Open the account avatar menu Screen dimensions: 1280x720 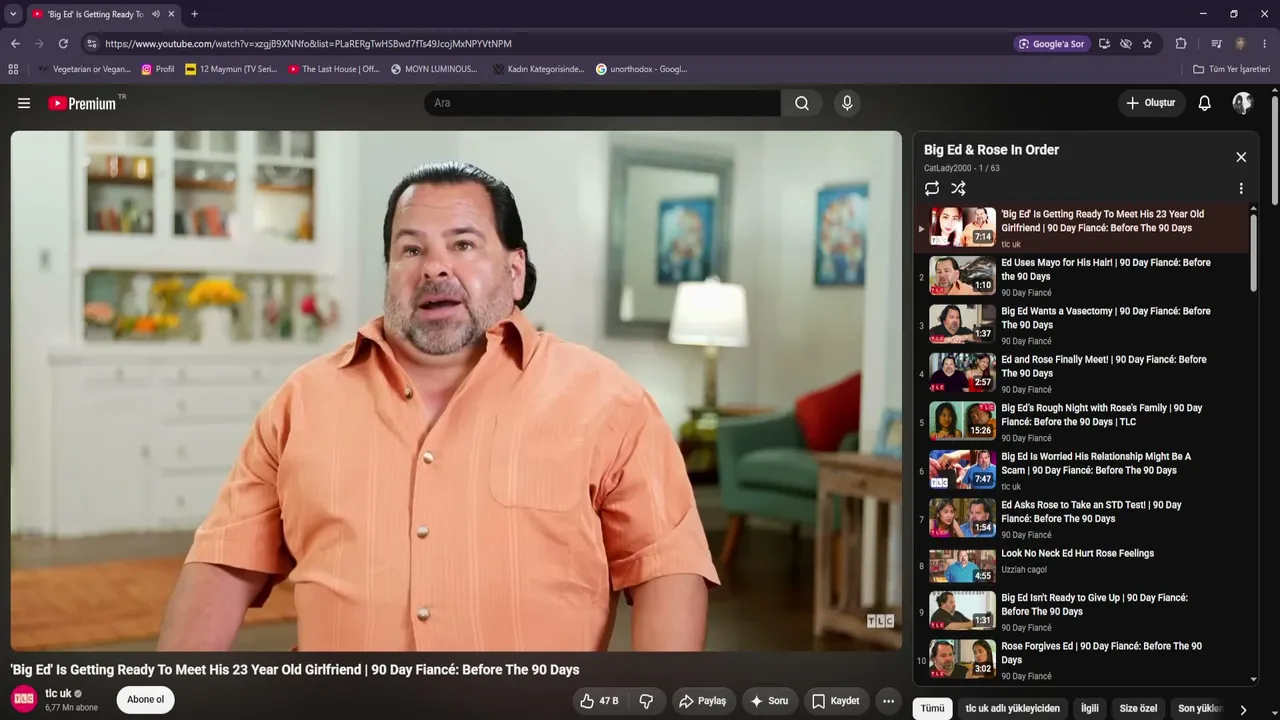[1242, 103]
